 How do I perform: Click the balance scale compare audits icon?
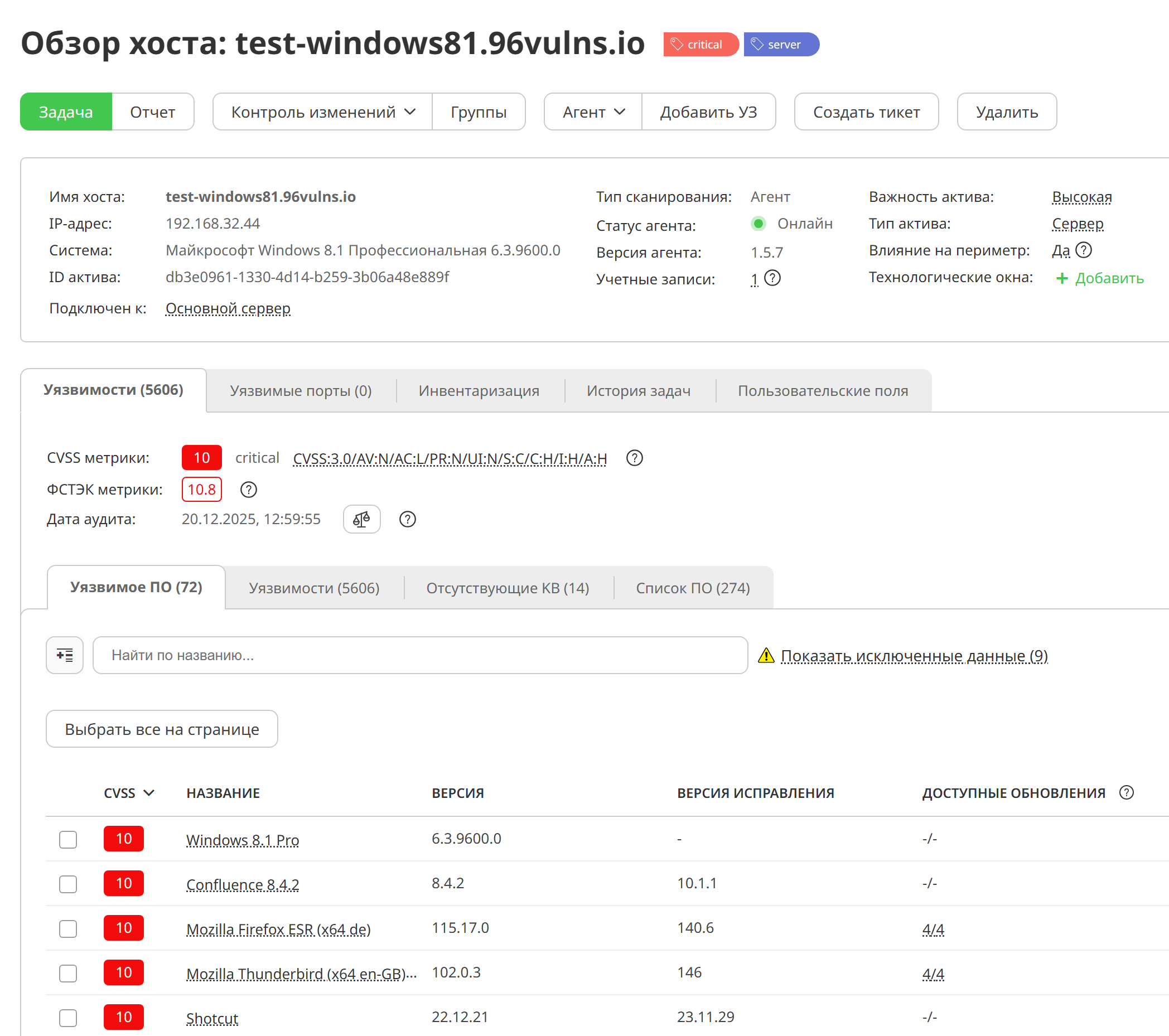coord(361,519)
